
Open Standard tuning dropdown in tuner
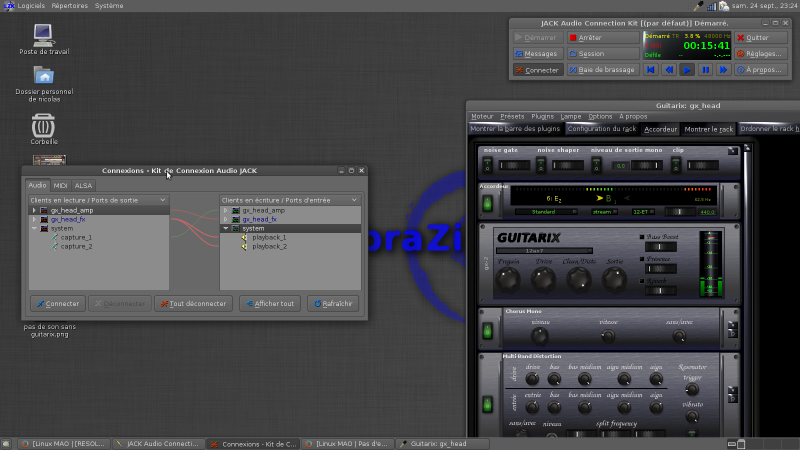coord(546,212)
